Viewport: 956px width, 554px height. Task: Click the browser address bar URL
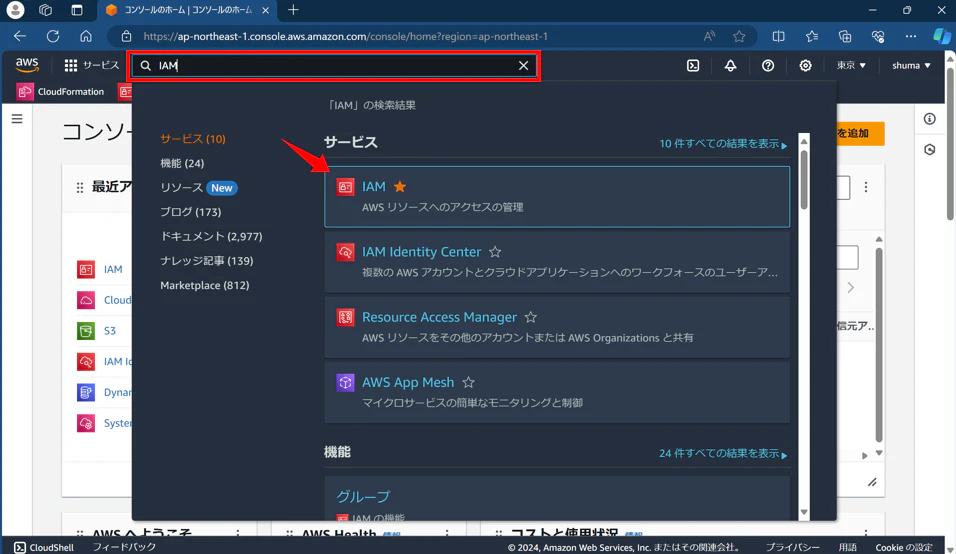345,37
